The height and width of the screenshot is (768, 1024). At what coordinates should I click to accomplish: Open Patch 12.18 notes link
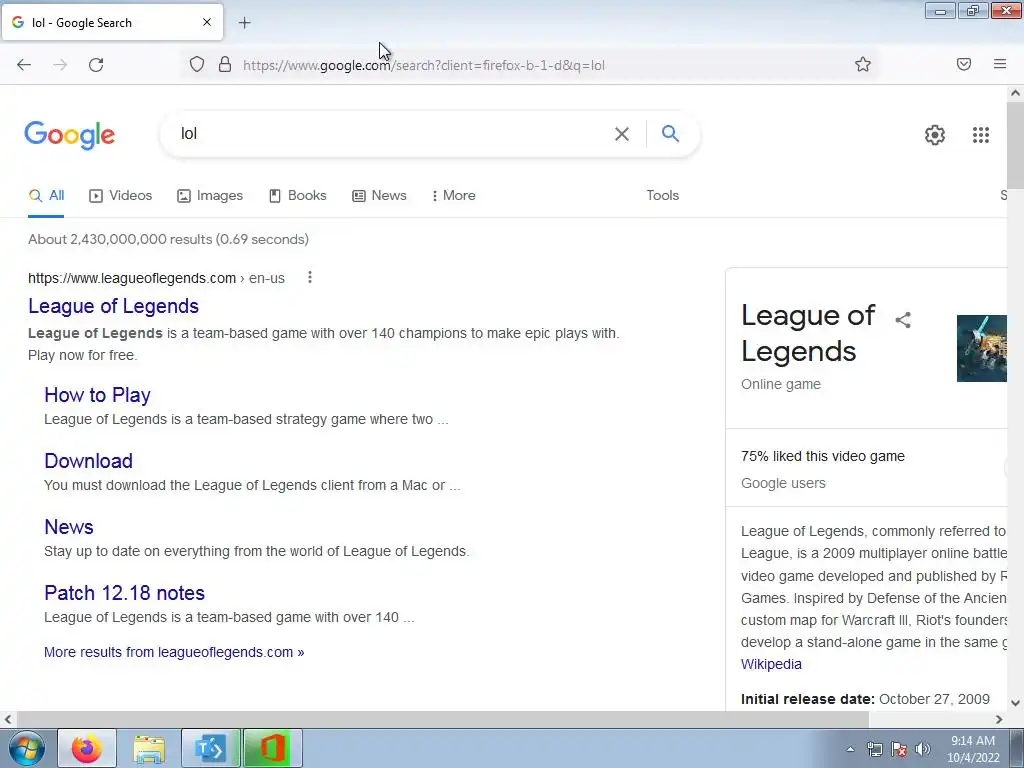coord(125,592)
